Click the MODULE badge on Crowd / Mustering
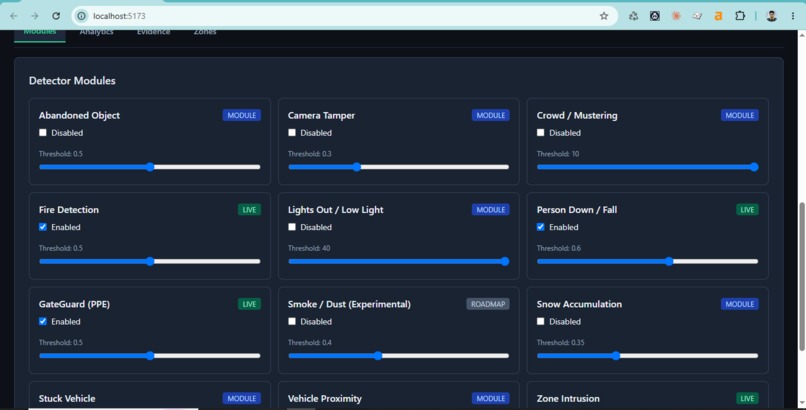Viewport: 806px width, 410px height. click(740, 115)
